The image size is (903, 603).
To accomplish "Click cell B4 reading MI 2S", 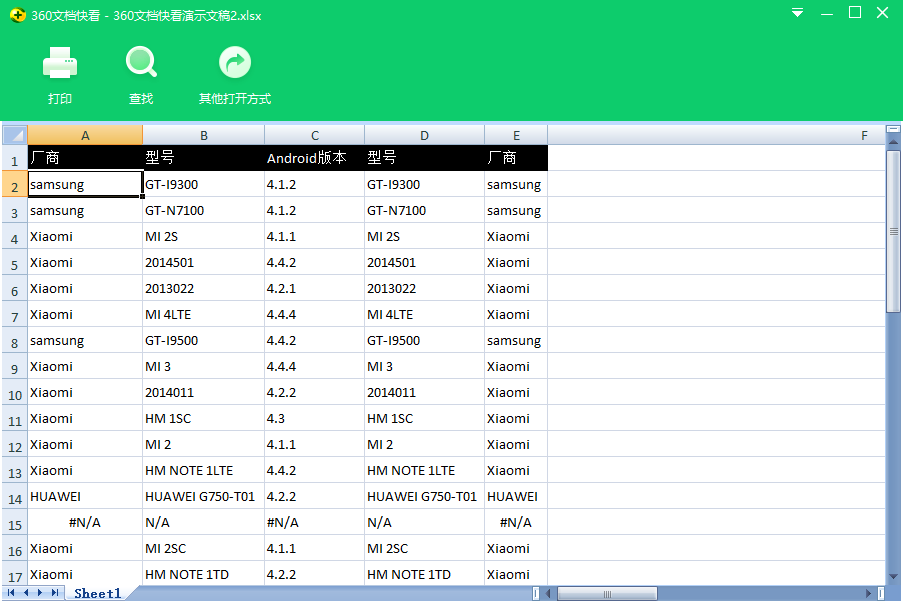I will tap(203, 236).
